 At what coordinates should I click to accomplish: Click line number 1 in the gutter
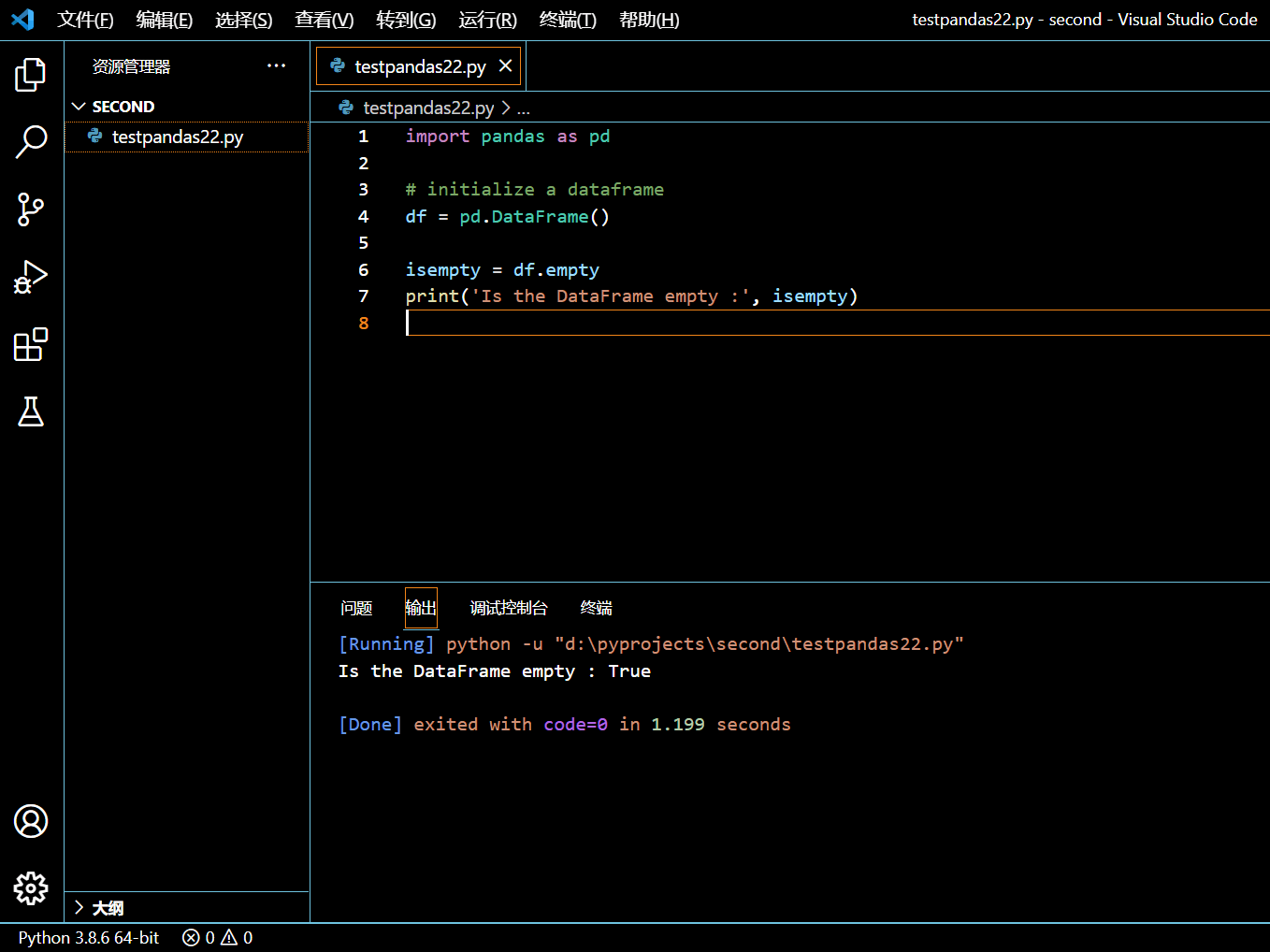[x=364, y=137]
